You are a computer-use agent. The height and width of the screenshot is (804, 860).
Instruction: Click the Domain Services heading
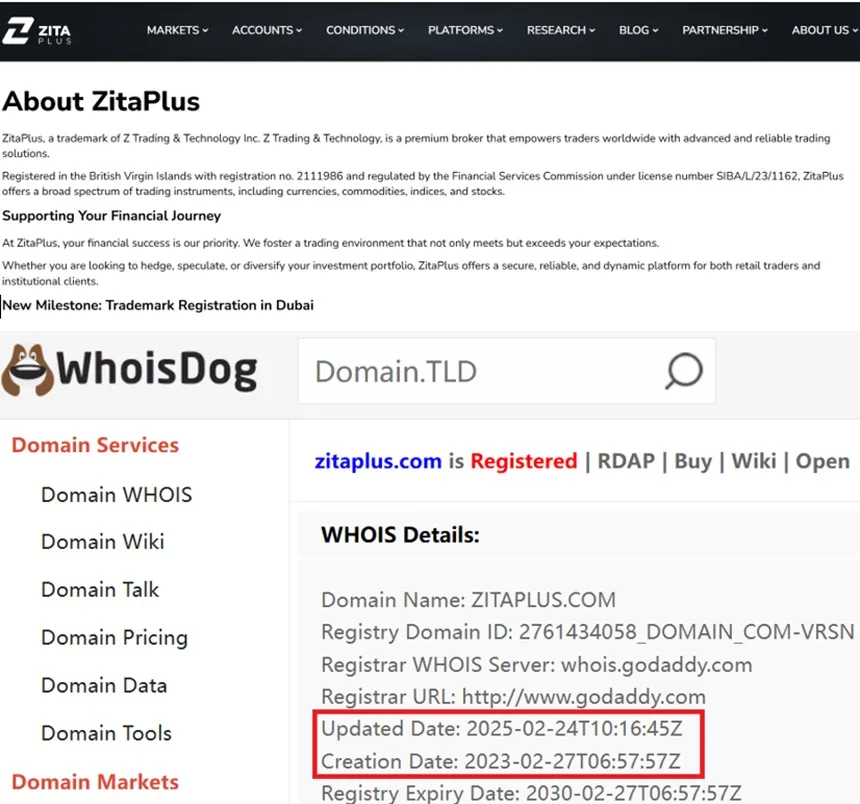click(95, 445)
